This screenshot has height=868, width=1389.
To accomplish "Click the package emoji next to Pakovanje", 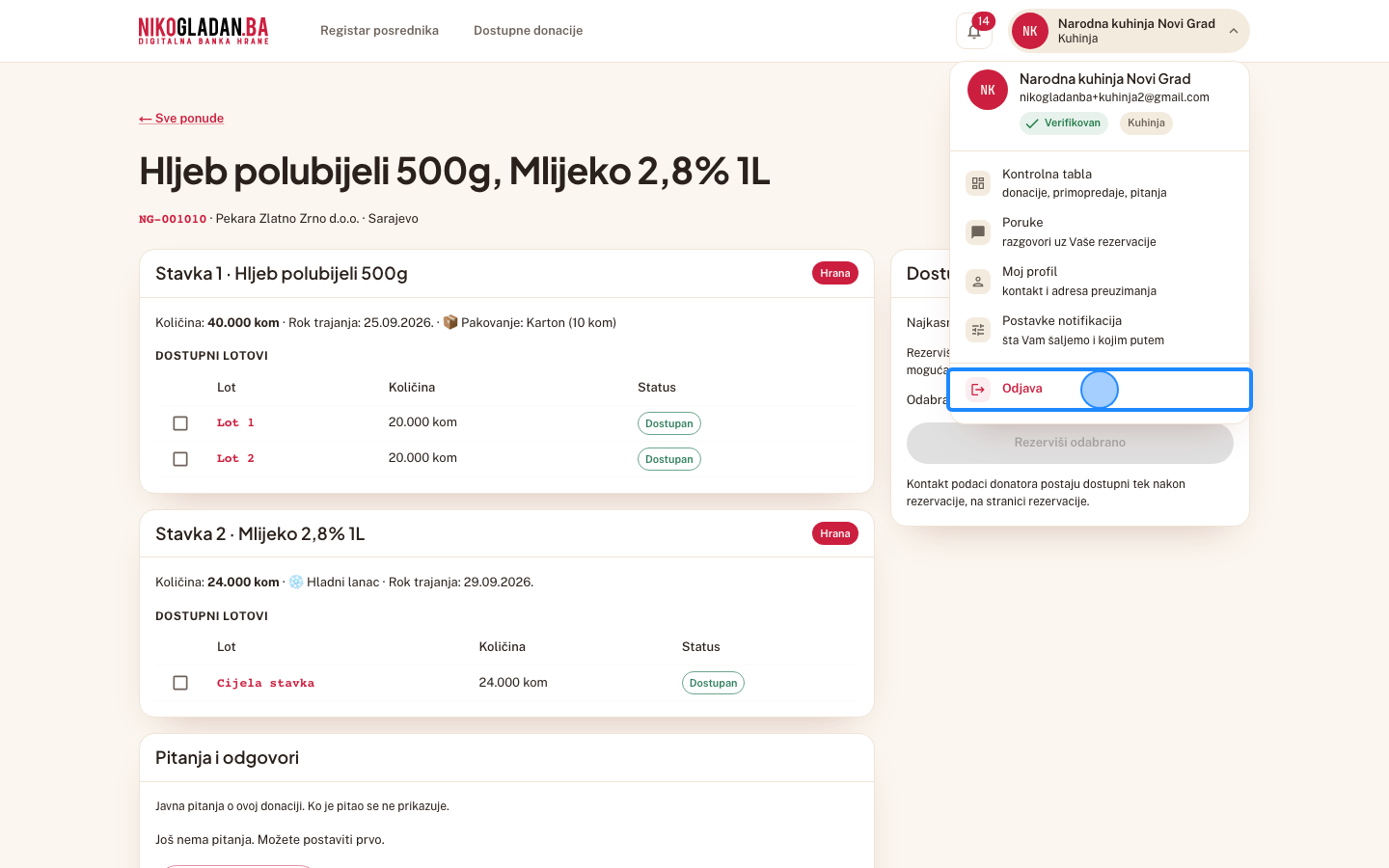I will pyautogui.click(x=449, y=322).
